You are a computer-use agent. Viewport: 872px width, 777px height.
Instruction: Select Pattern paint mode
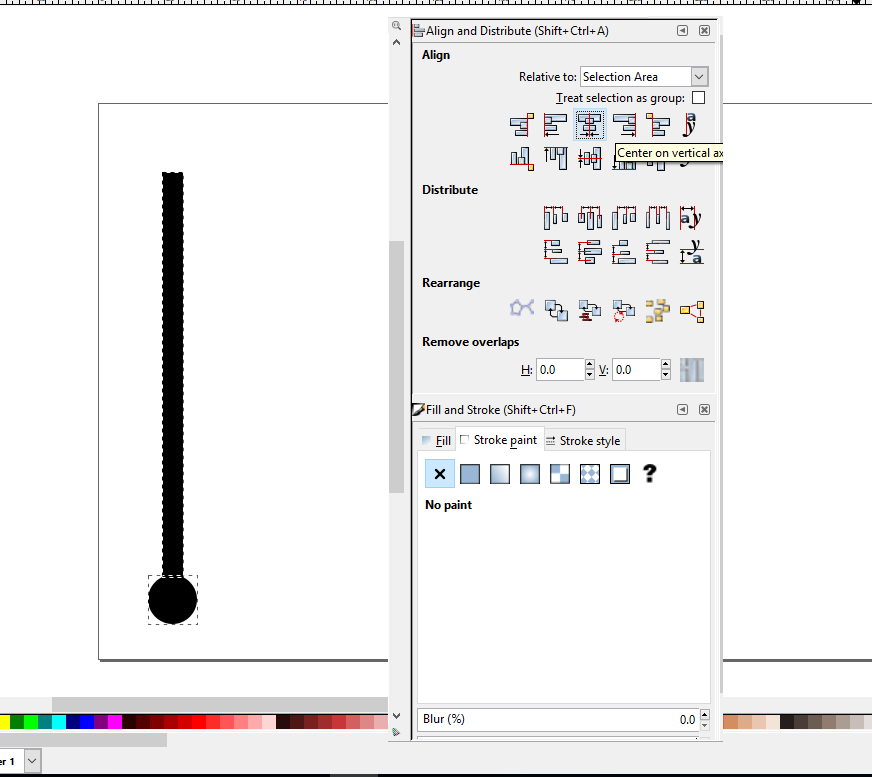click(x=590, y=474)
